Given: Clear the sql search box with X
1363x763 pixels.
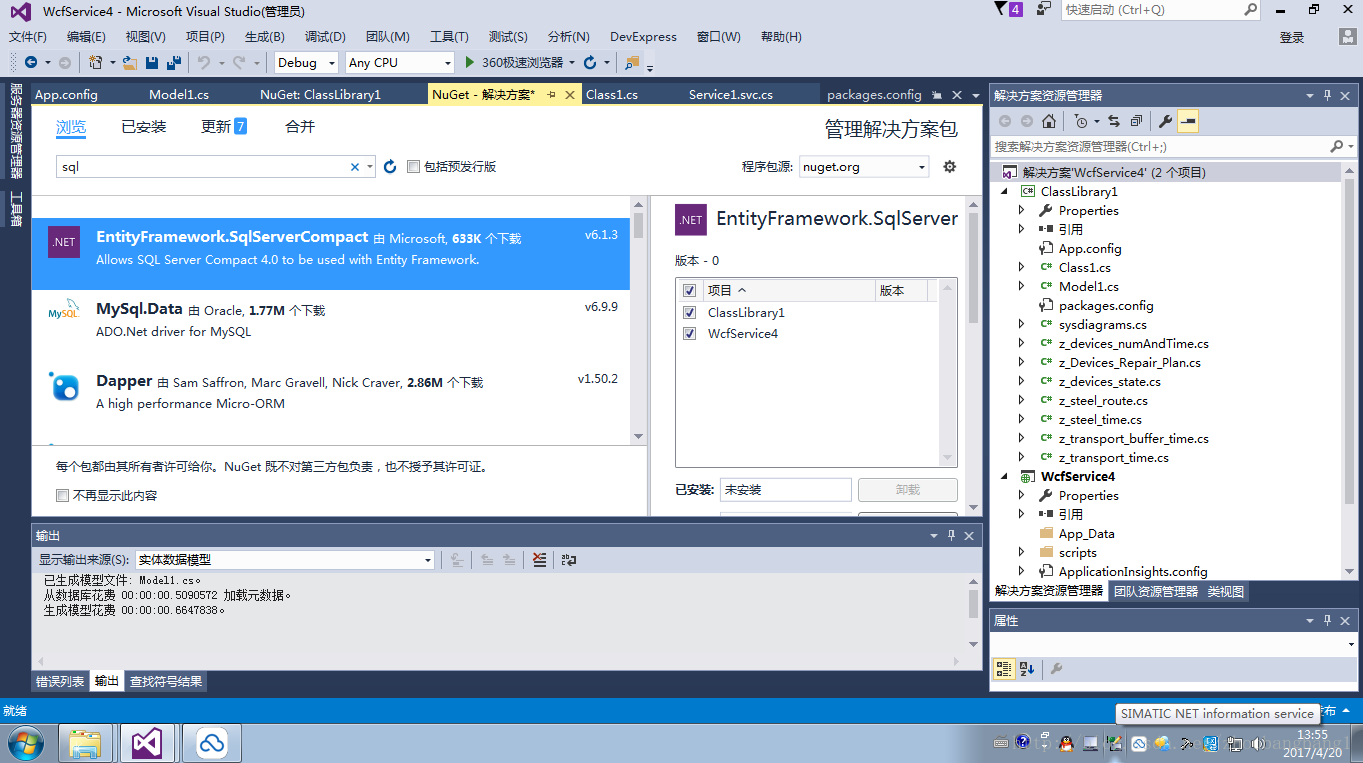Looking at the screenshot, I should point(354,167).
